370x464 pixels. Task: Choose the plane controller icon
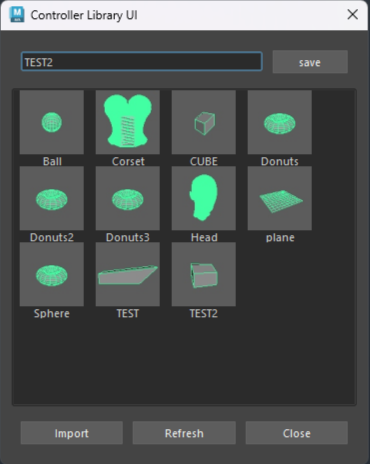point(280,198)
